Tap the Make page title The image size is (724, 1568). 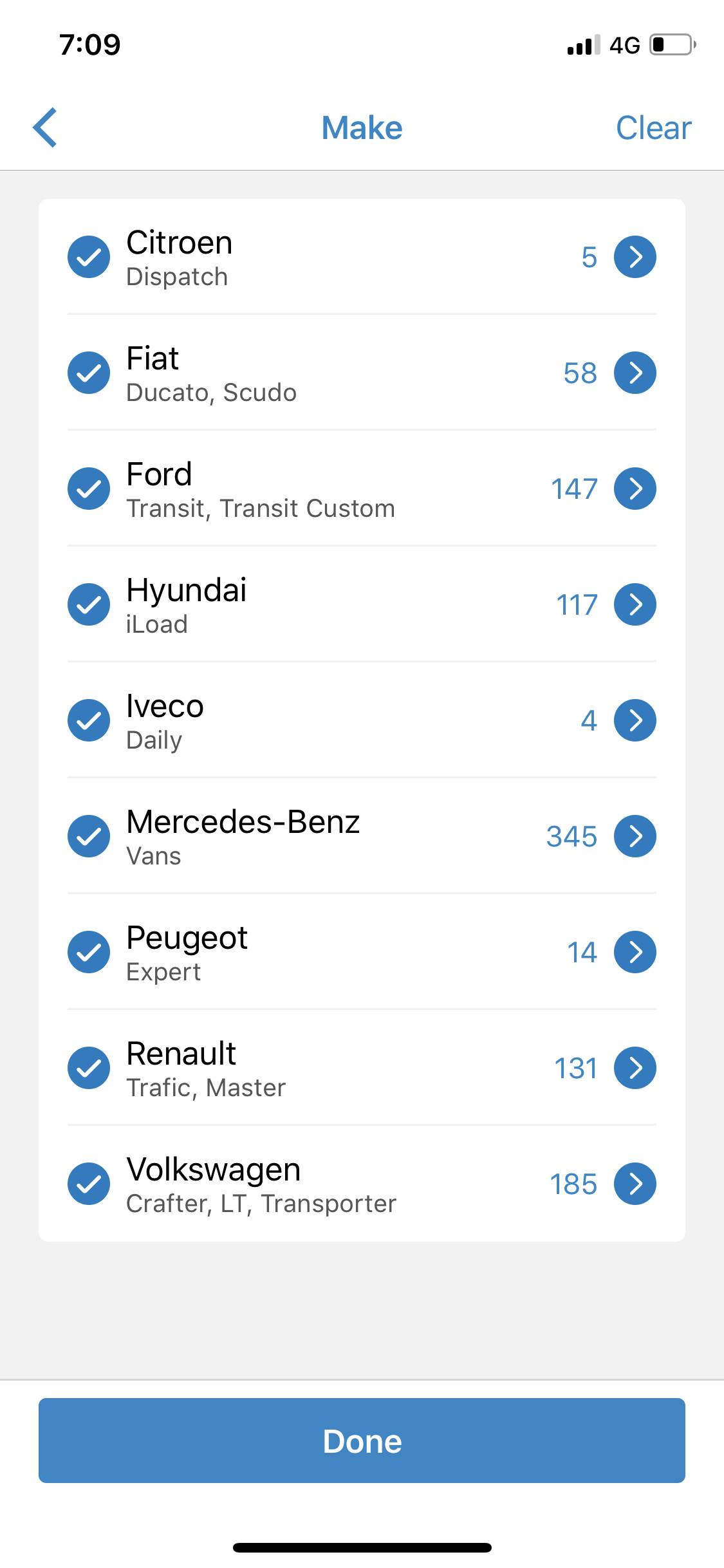[x=362, y=127]
